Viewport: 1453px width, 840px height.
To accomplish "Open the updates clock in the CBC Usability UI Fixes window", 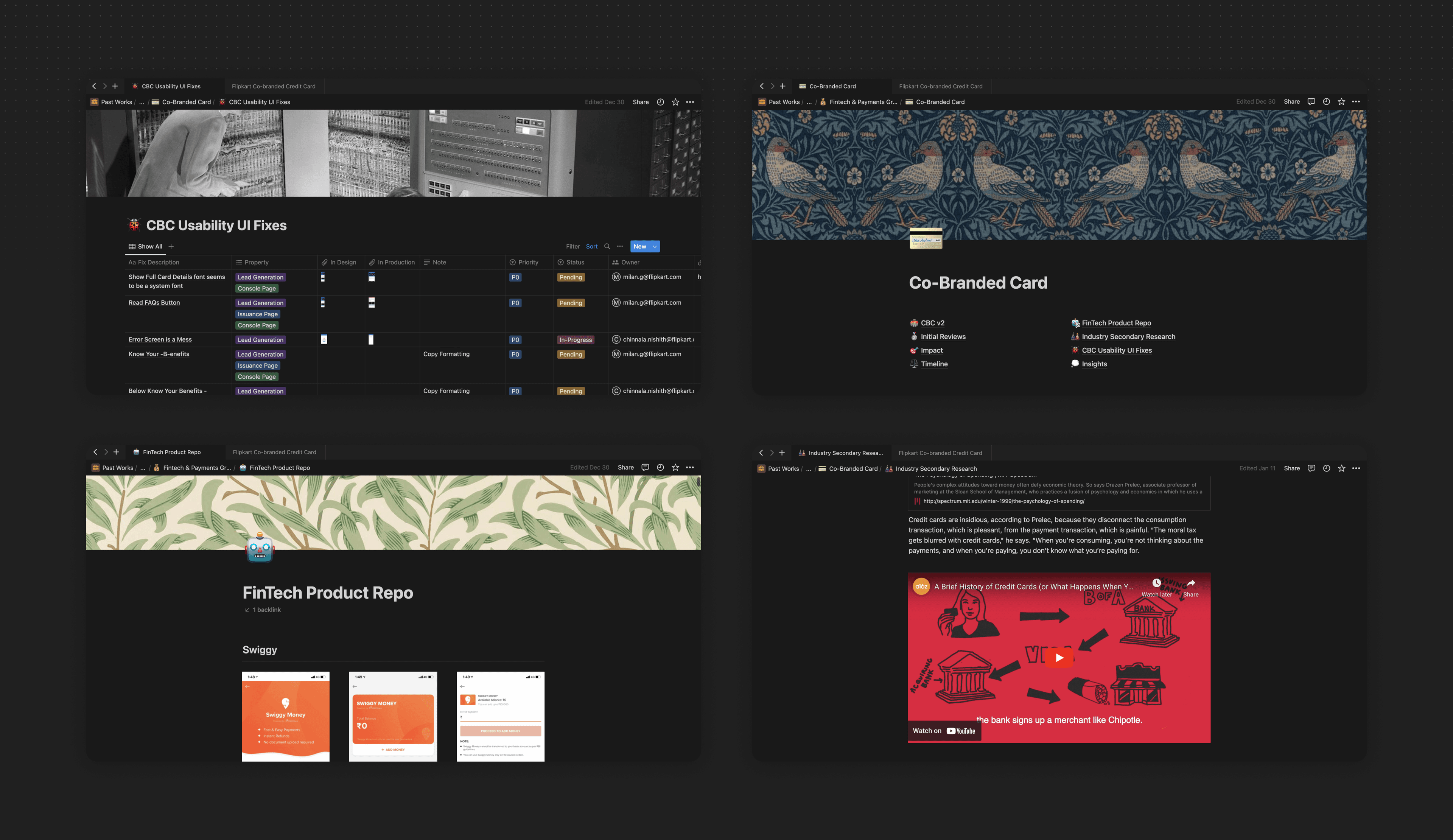I will [x=660, y=102].
